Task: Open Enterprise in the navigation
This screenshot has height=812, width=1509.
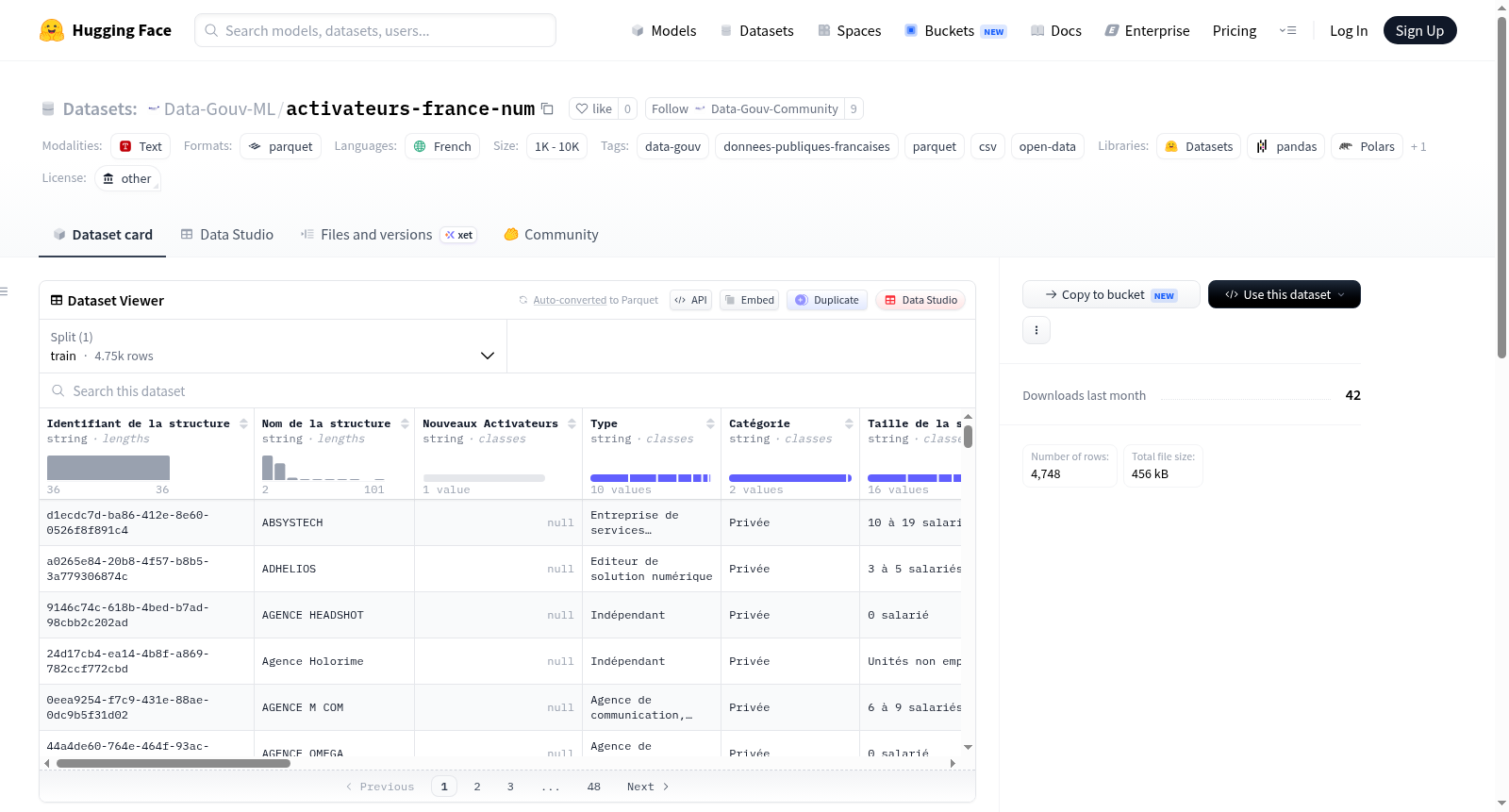Action: (x=1147, y=30)
